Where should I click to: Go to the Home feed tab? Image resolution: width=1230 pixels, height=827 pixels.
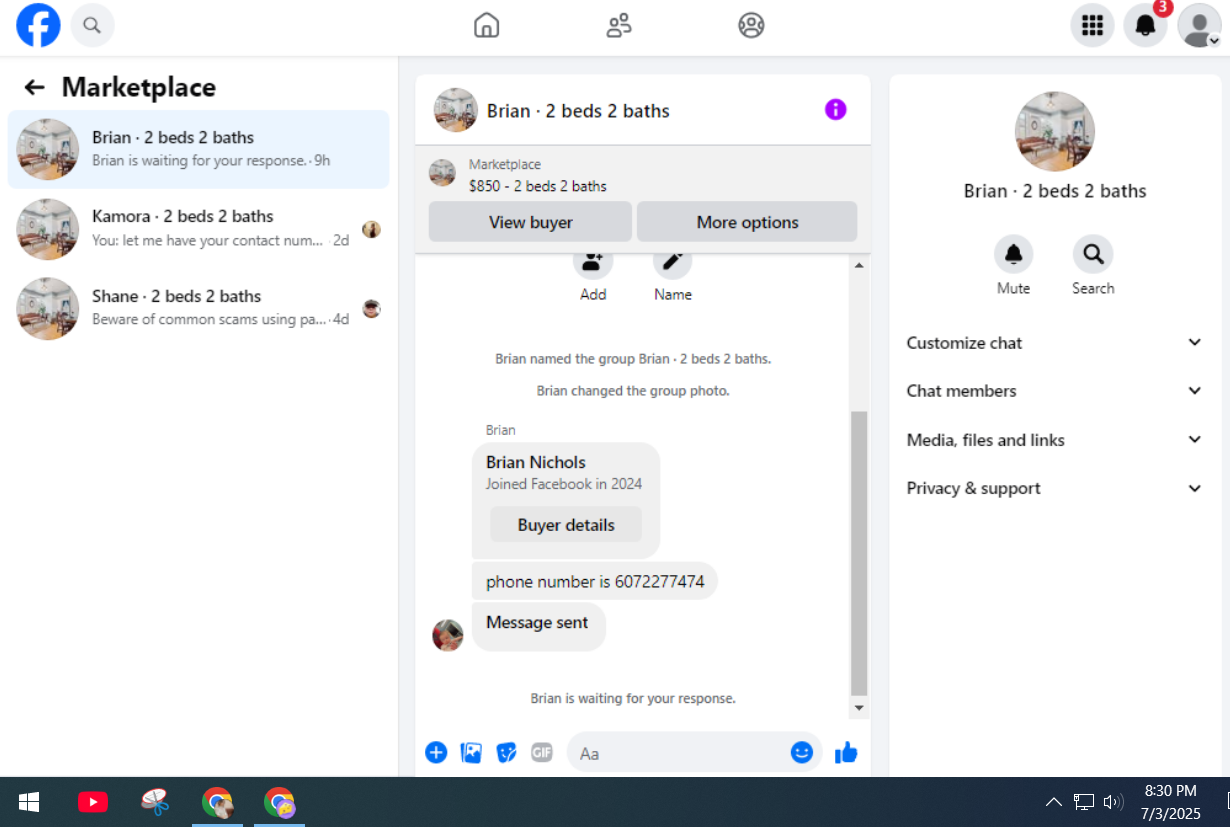coord(486,25)
